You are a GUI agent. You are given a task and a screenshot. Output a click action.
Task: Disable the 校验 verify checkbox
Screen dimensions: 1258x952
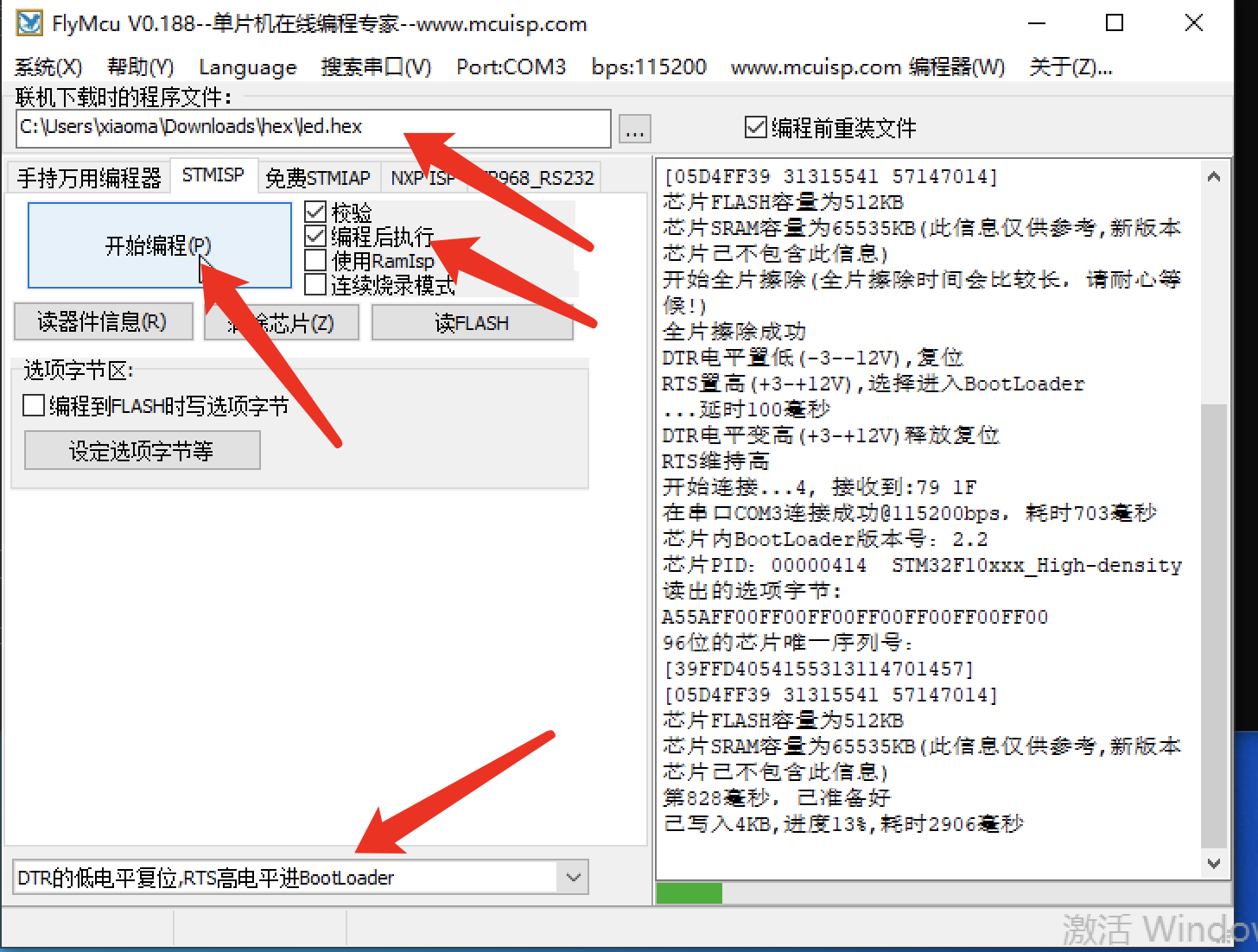coord(316,211)
